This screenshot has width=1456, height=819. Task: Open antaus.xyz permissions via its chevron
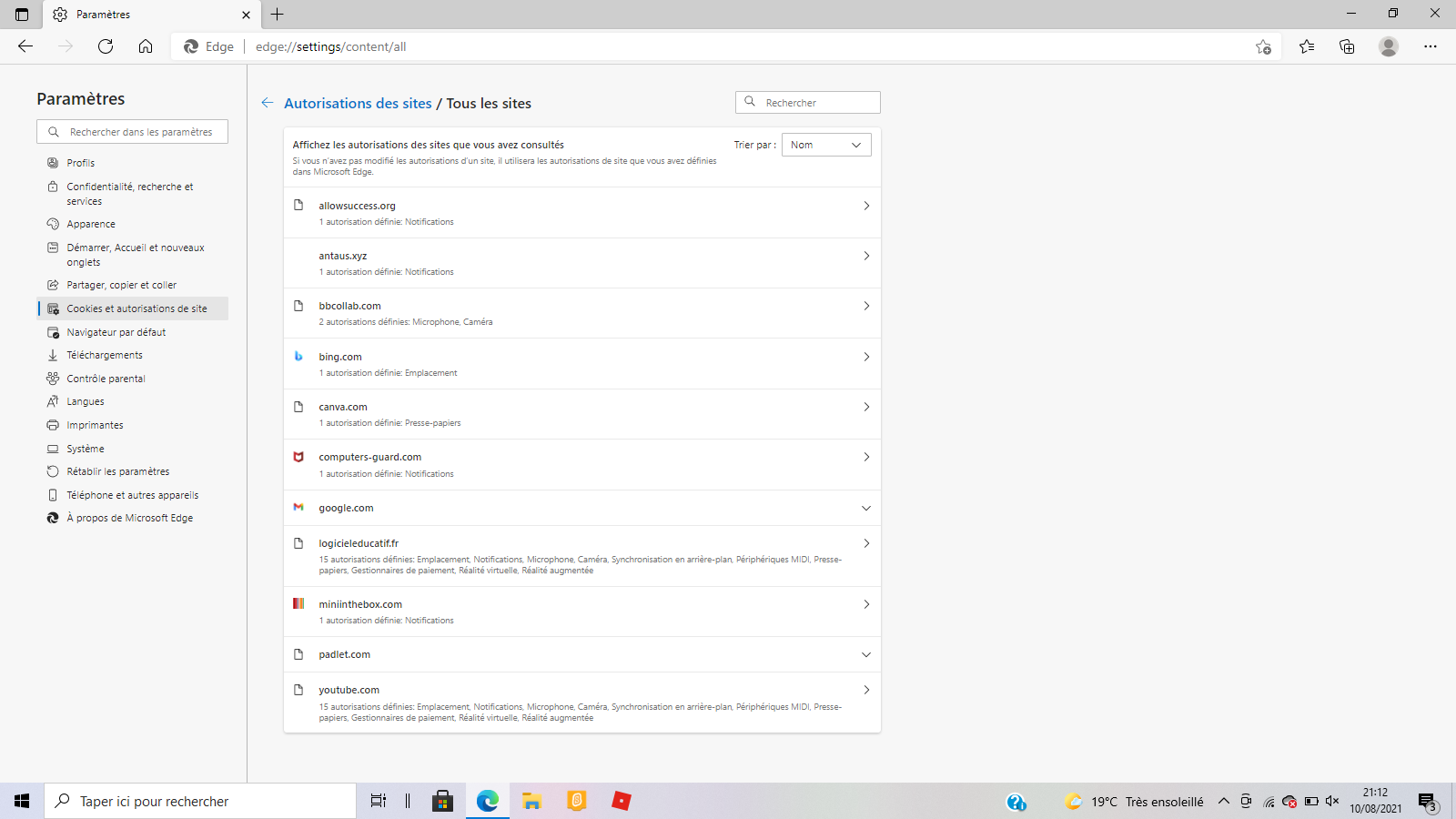point(866,256)
